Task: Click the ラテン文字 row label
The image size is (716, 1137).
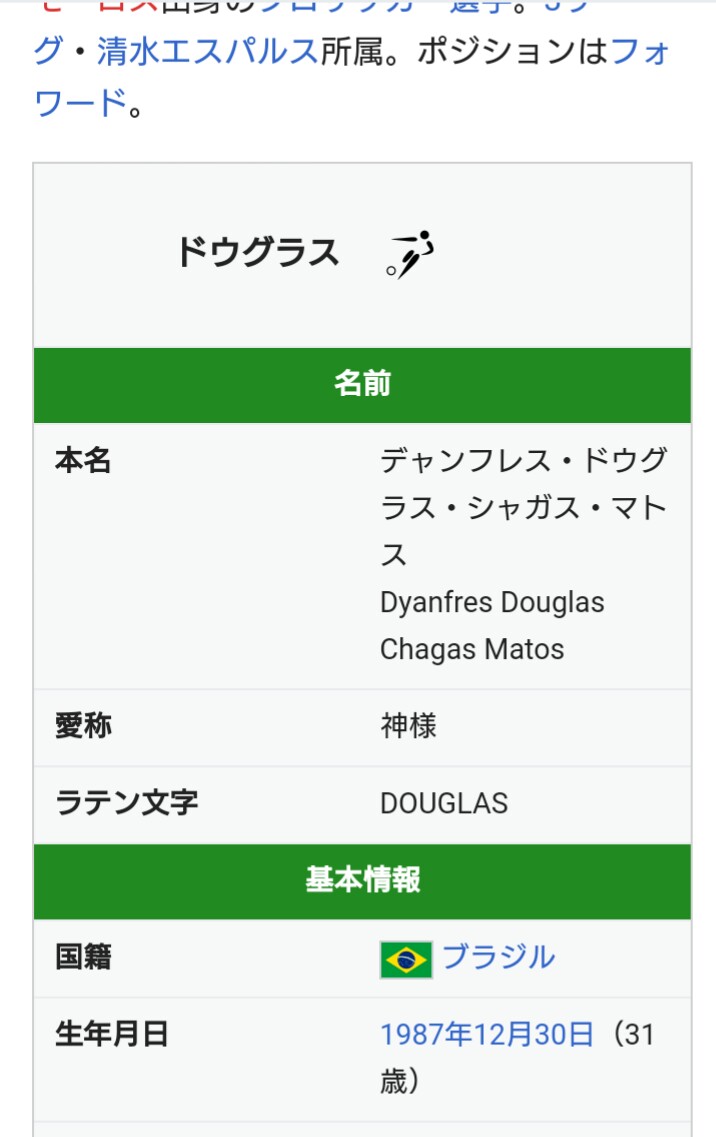Action: [126, 803]
